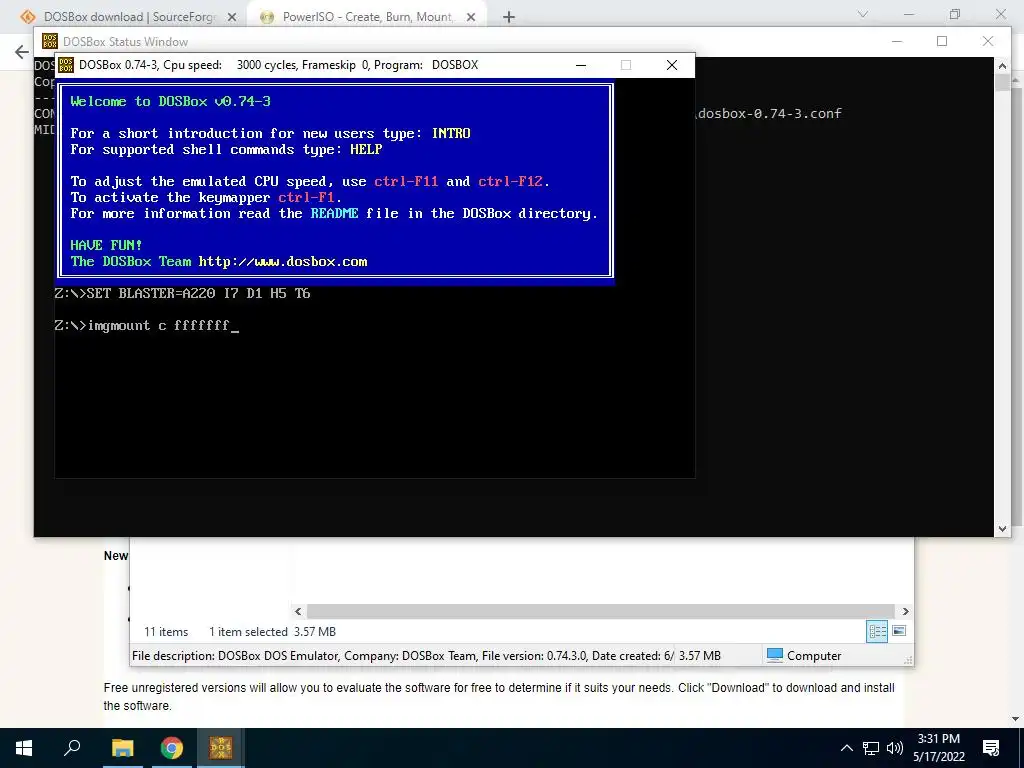Close the DOSBox download SourceForge tab

point(232,18)
